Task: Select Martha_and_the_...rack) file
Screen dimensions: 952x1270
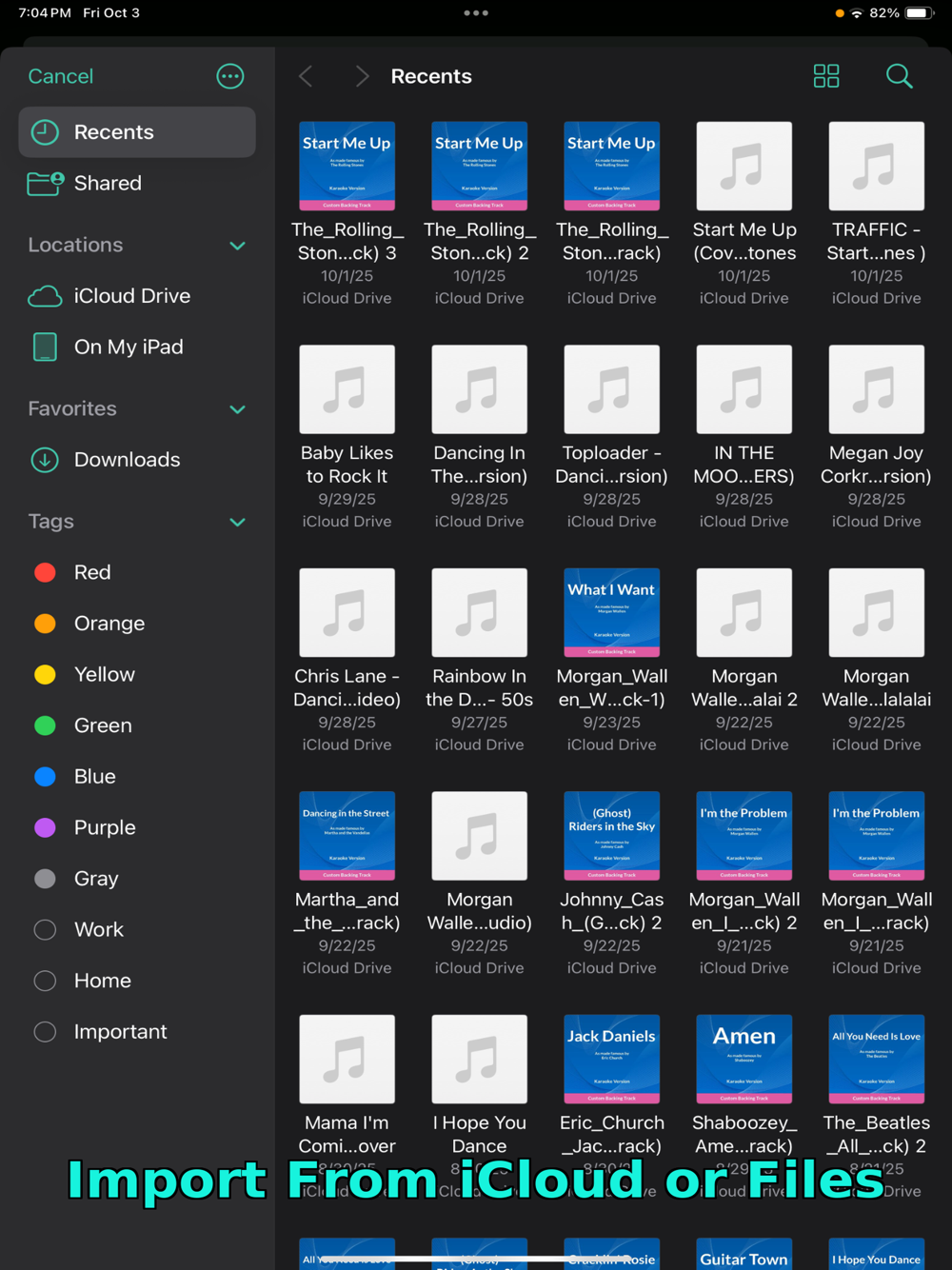Action: point(347,884)
